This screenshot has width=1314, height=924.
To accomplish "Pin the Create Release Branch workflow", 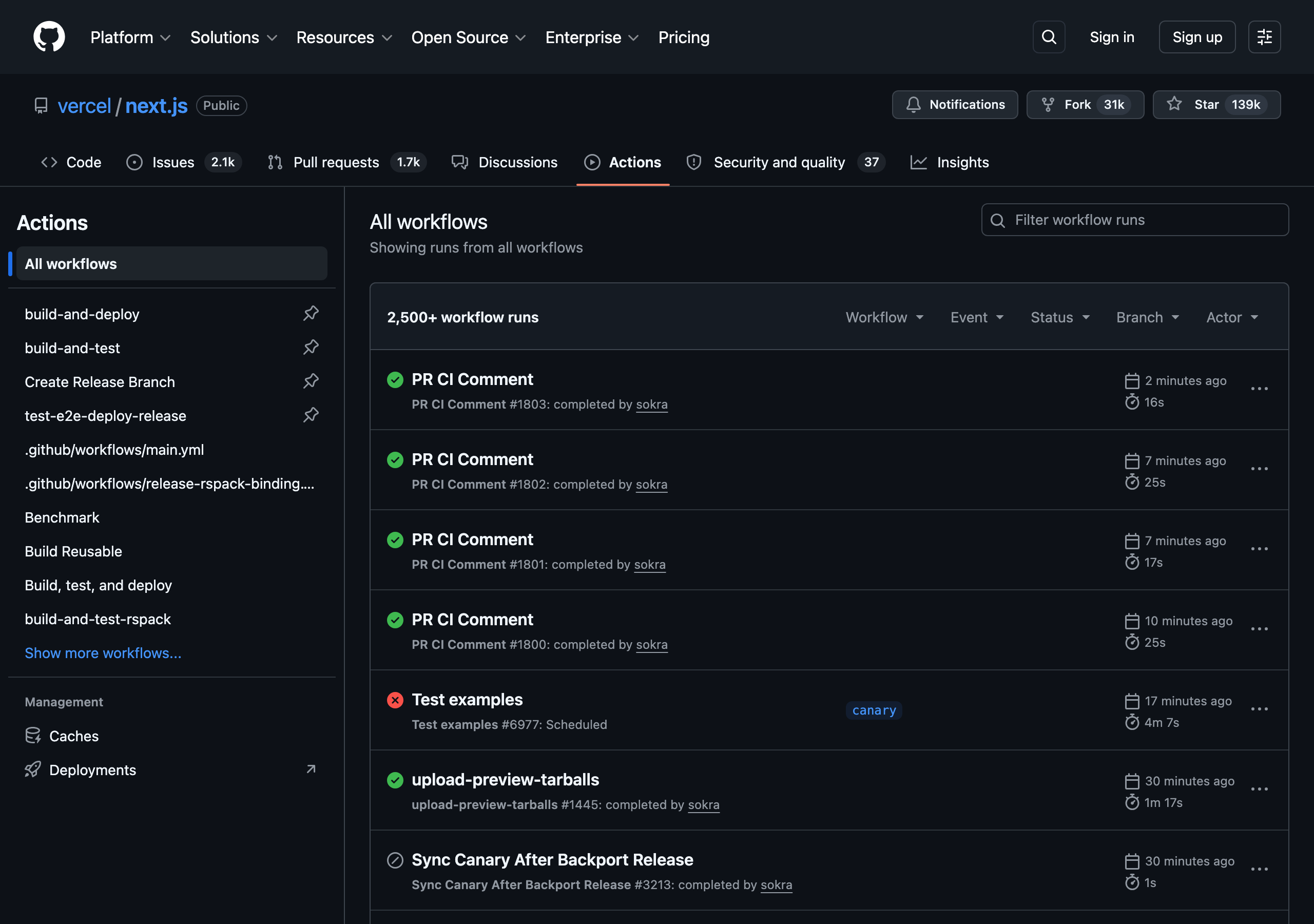I will (311, 381).
